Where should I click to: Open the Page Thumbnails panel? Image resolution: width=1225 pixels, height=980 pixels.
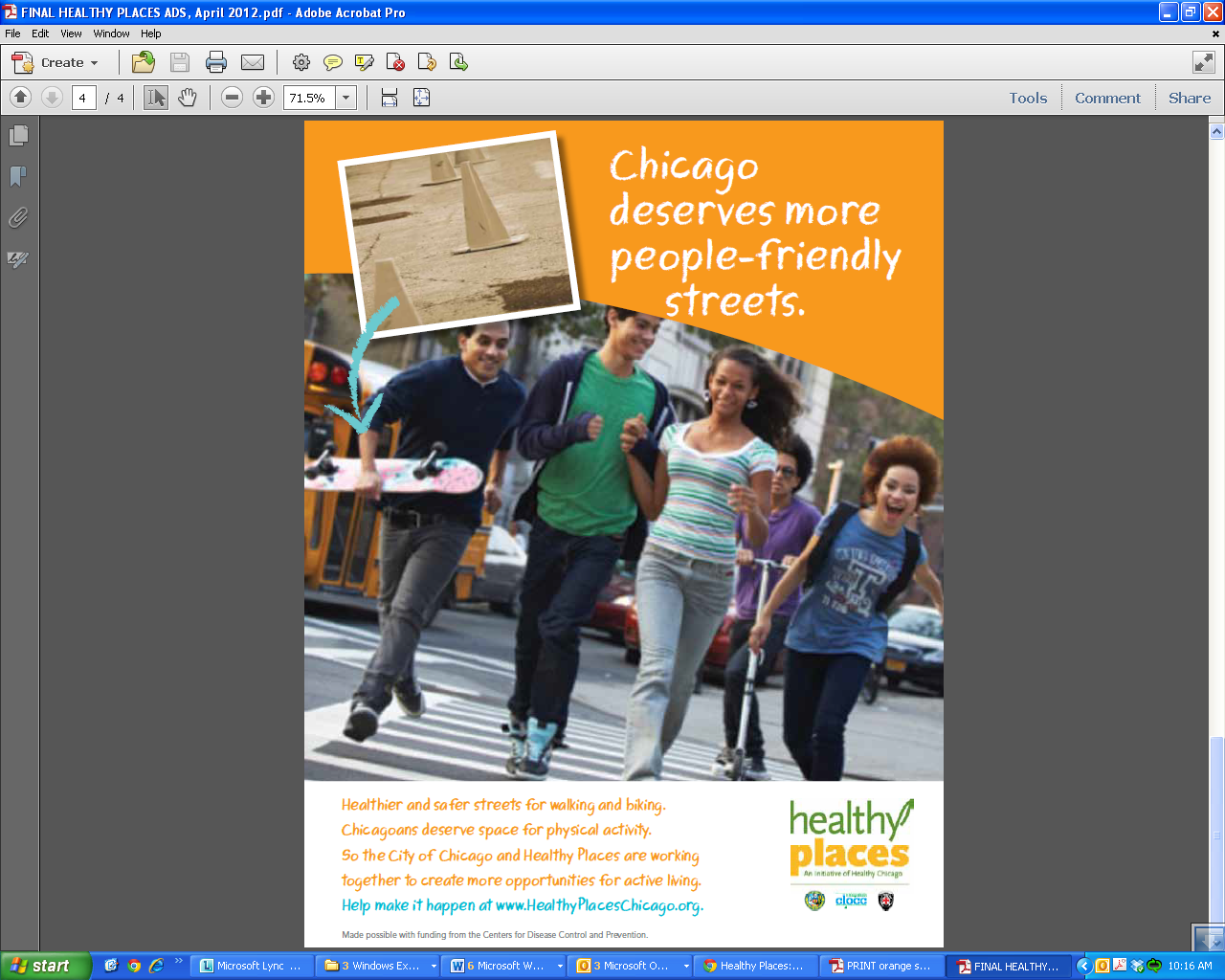18,136
